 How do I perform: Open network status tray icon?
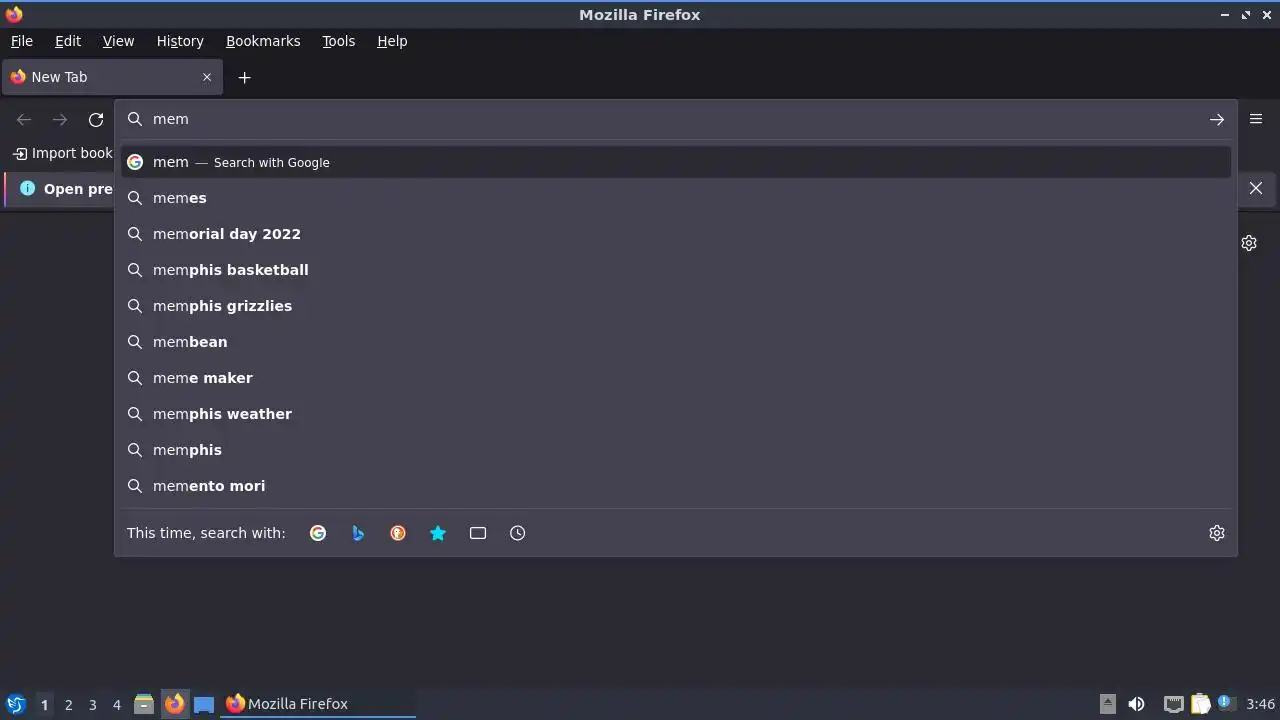(x=1174, y=704)
